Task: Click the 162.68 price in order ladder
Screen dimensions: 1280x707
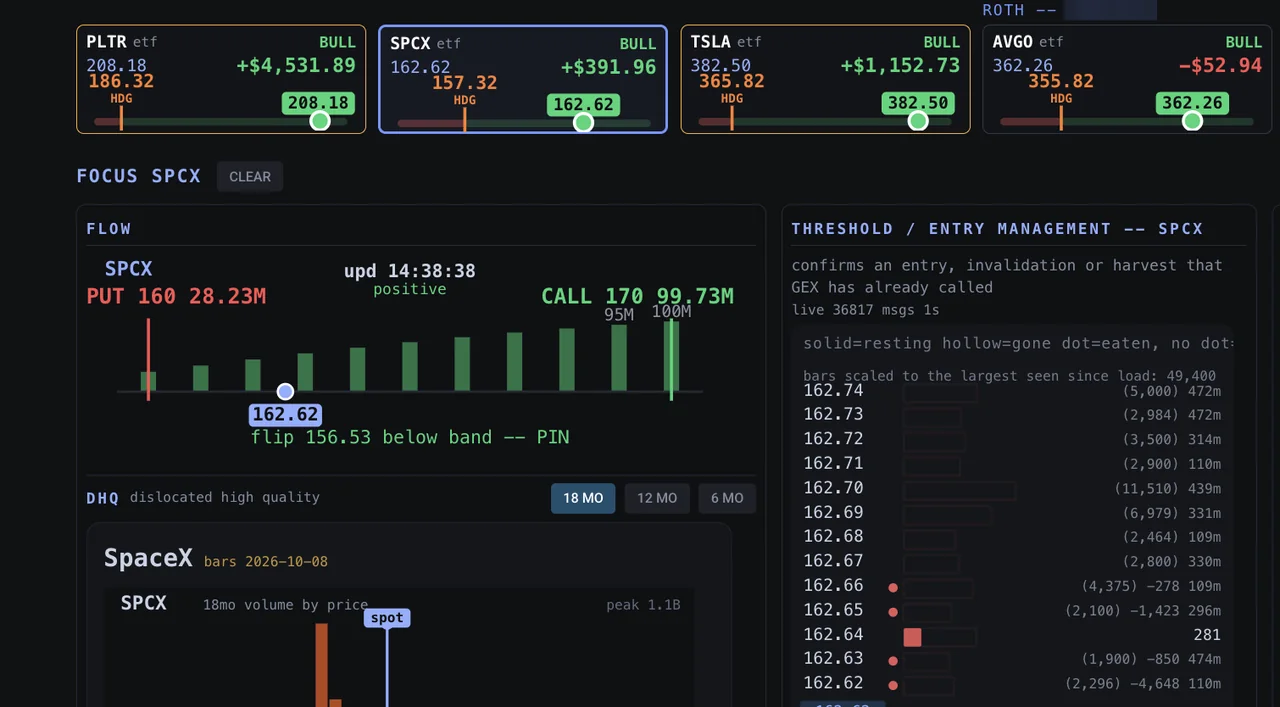Action: coord(833,537)
